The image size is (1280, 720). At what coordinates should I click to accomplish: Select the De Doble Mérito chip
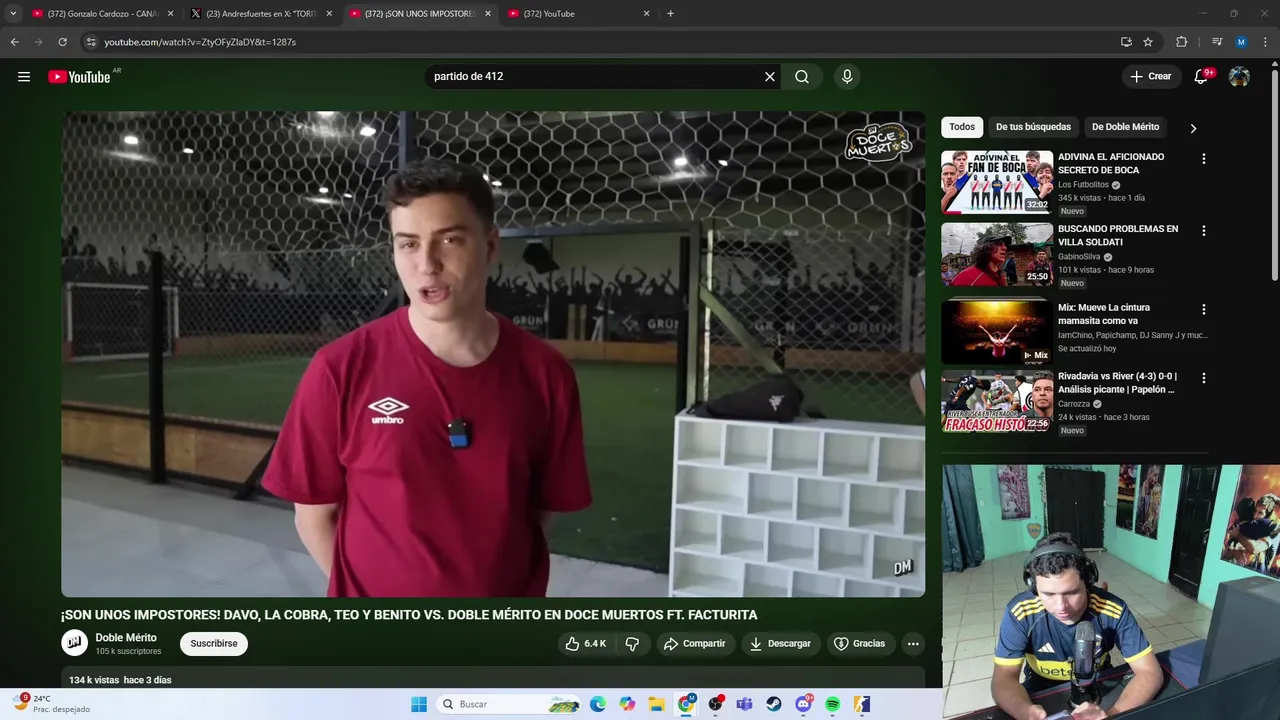point(1125,127)
